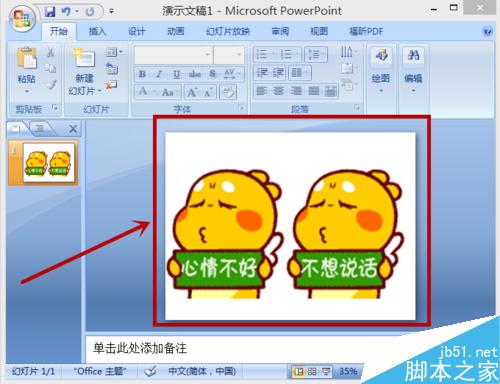Open the font name dropdown arrow
Image resolution: width=500 pixels, height=384 pixels.
click(x=207, y=55)
